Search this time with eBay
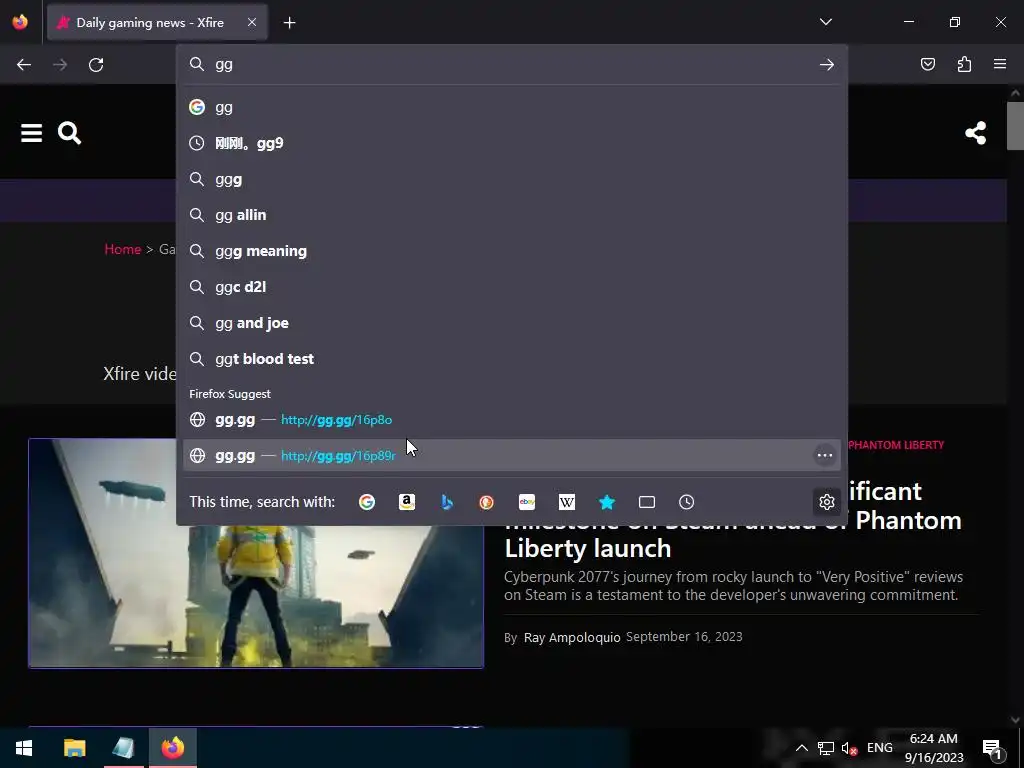Viewport: 1024px width, 768px height. (527, 502)
